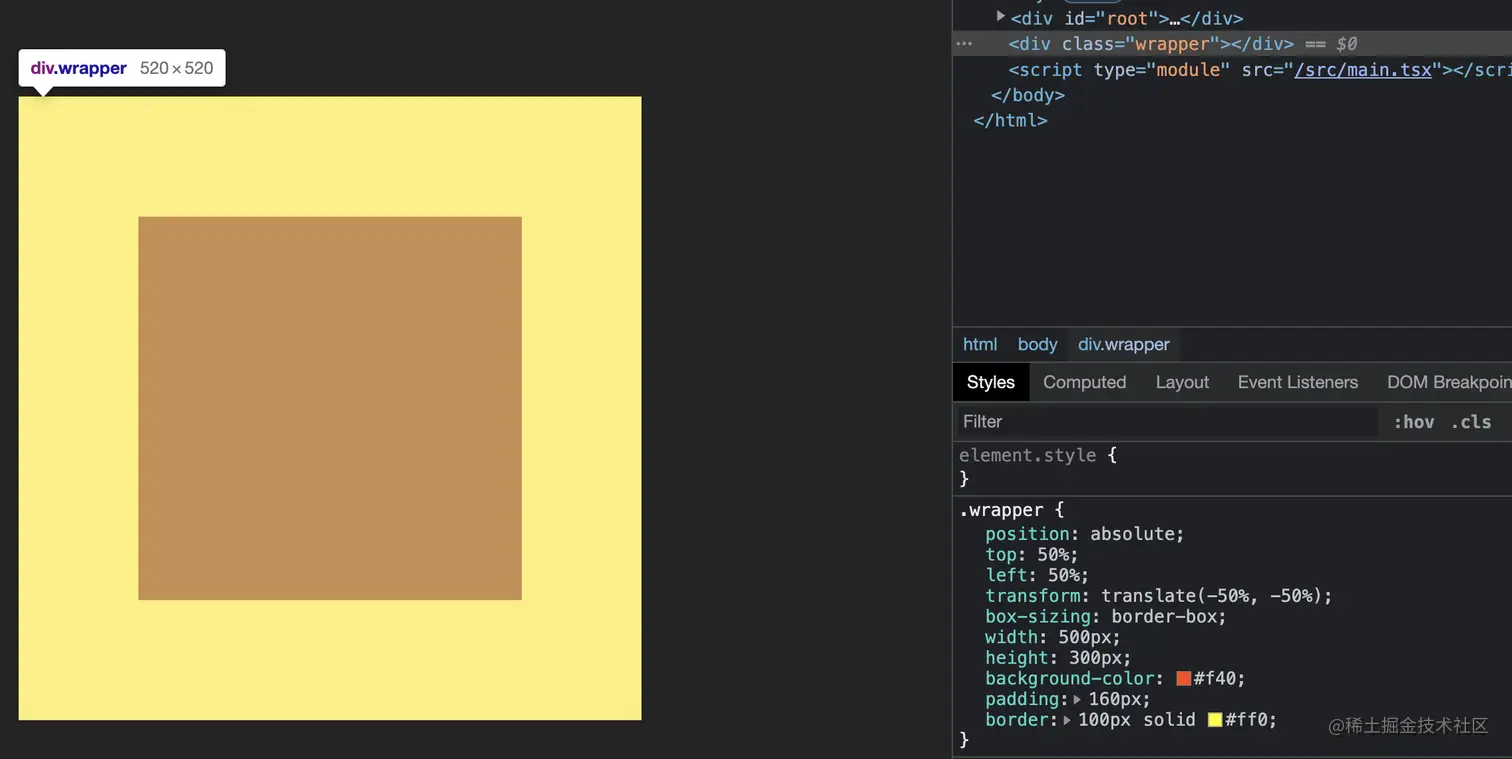
Task: Edit the translate(-50%, -50%) transform value
Action: click(1211, 596)
